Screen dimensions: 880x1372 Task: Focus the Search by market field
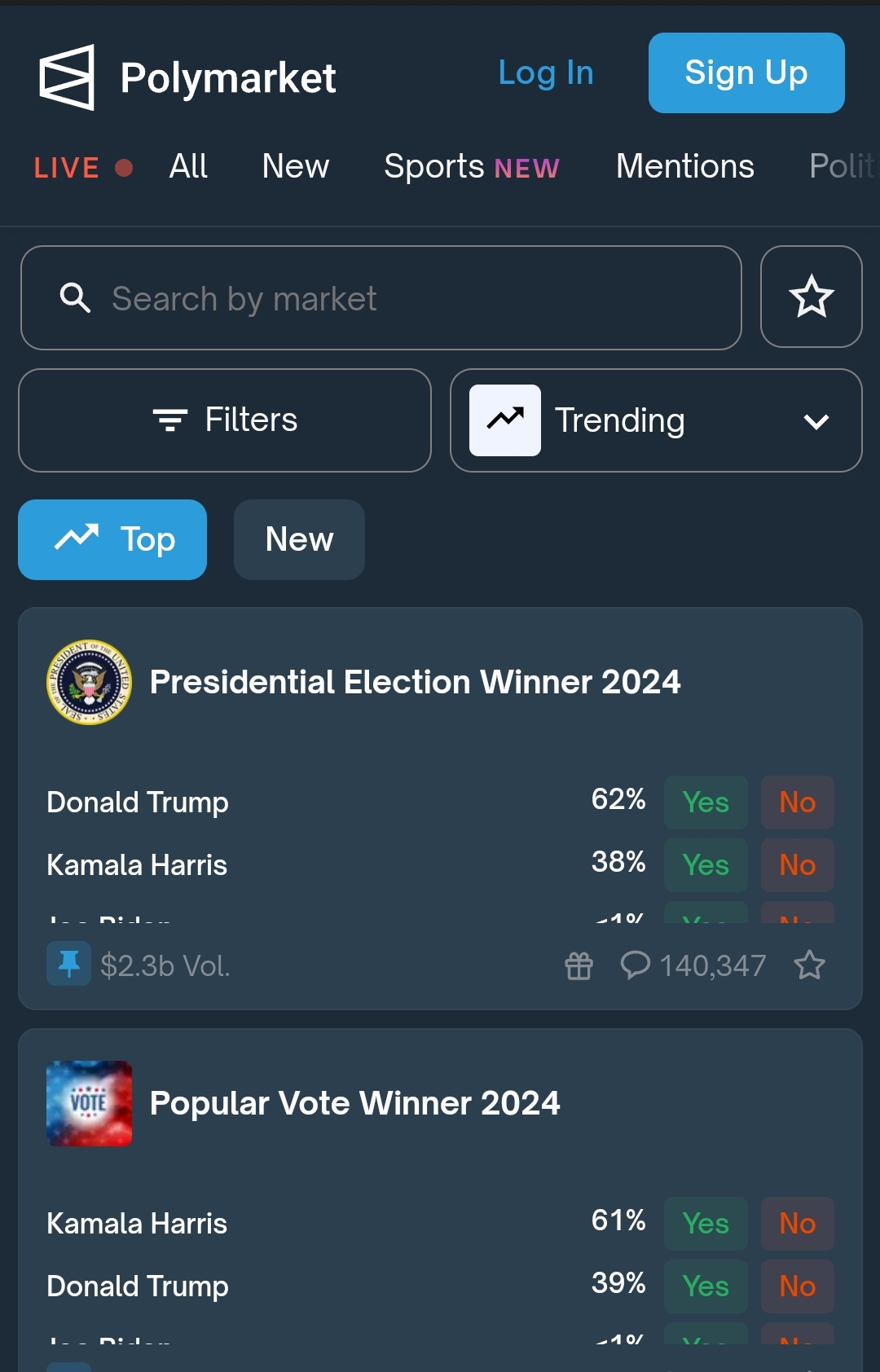(x=407, y=298)
